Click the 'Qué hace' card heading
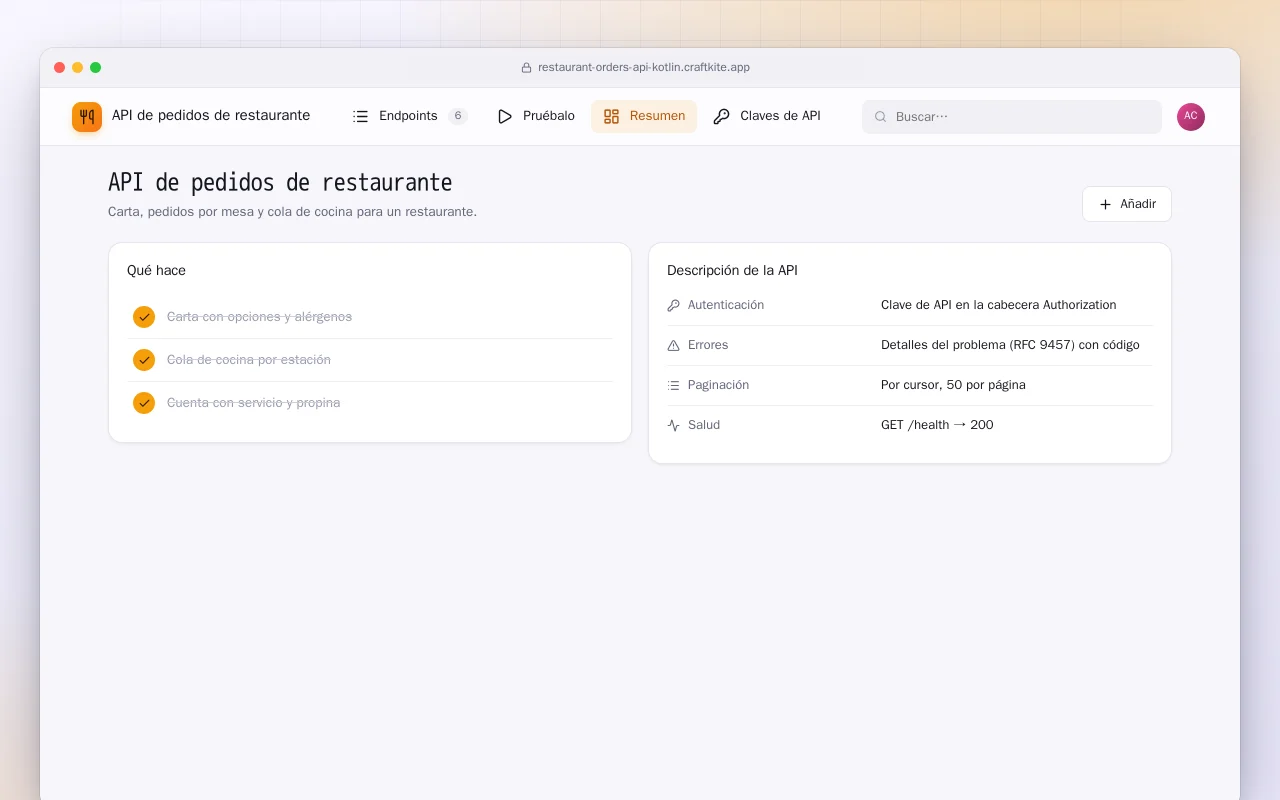1280x800 pixels. 156,270
